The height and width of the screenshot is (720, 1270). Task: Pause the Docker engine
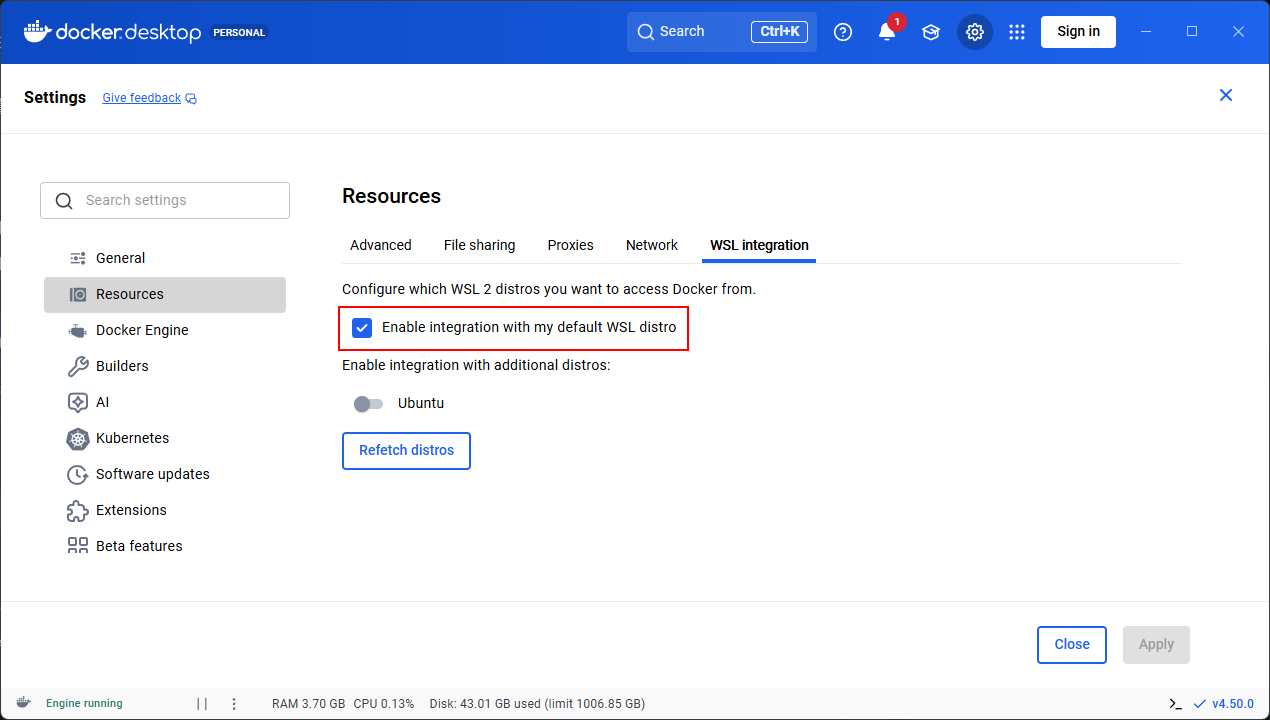[x=202, y=703]
